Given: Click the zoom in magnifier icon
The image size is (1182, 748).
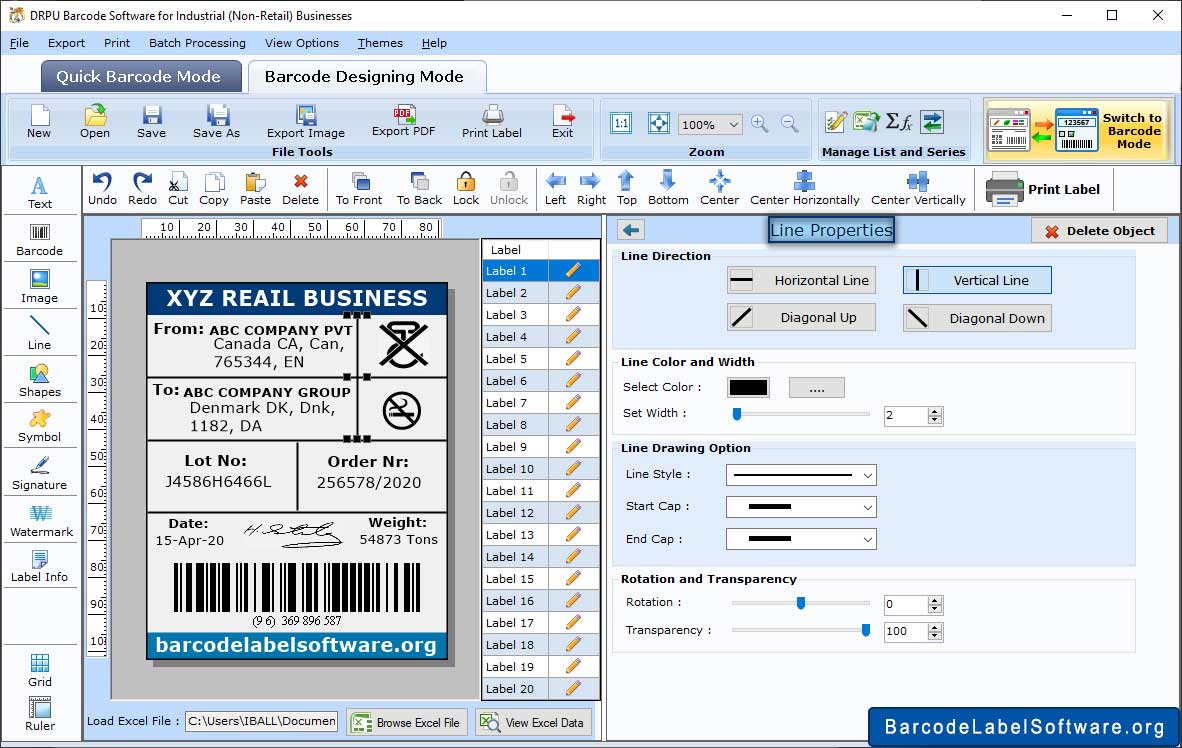Looking at the screenshot, I should pos(760,124).
